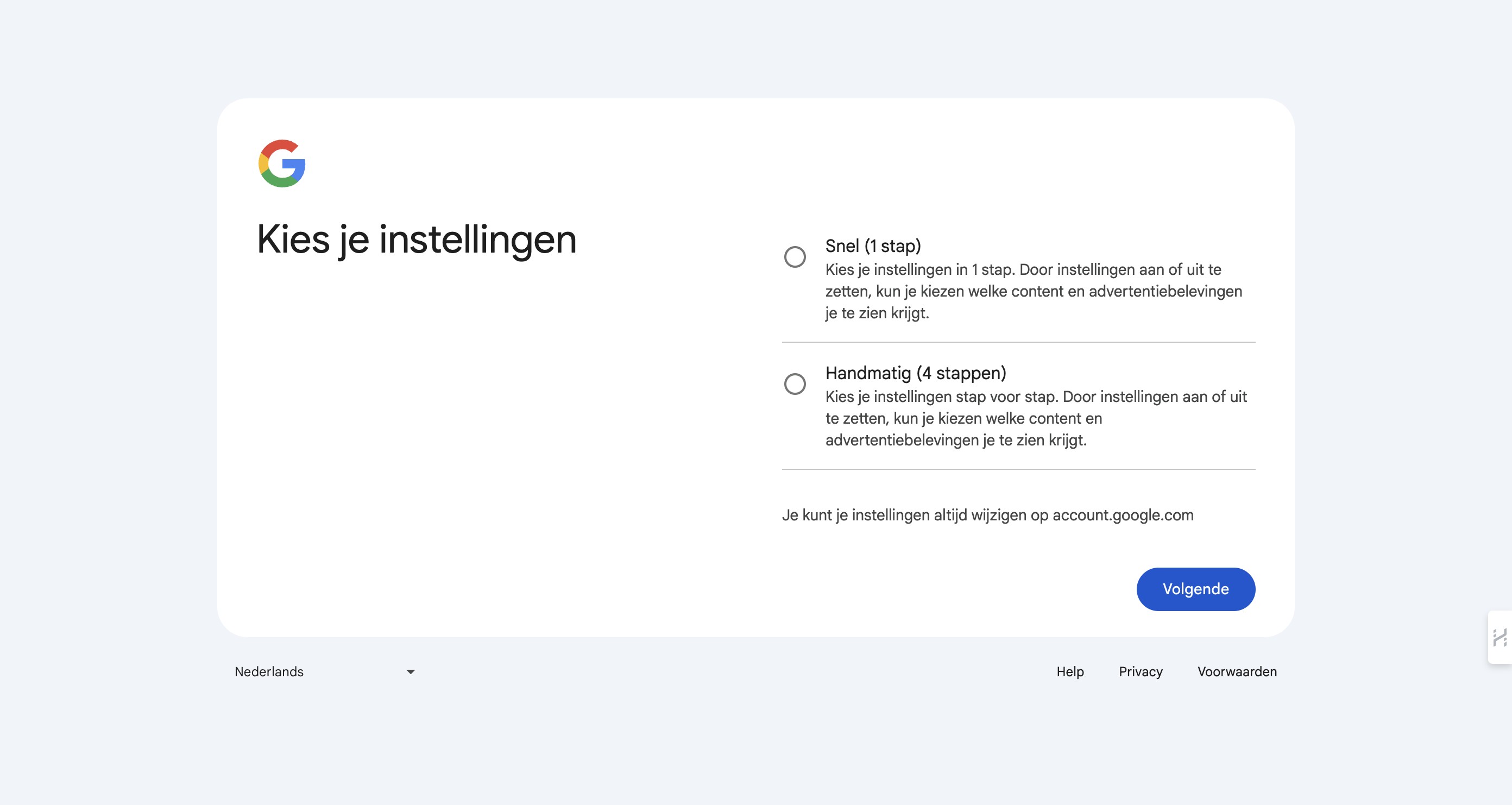Click the "Snel (1 stap)" option title

point(873,246)
